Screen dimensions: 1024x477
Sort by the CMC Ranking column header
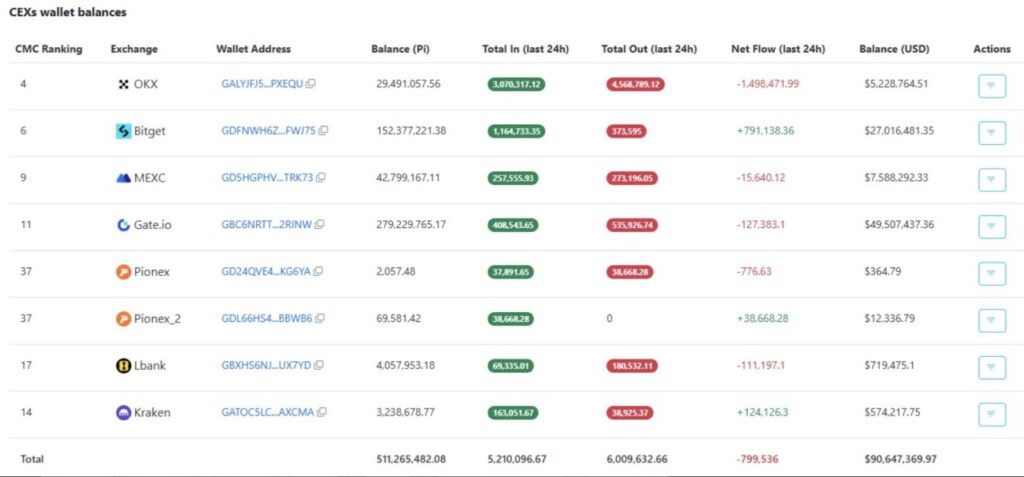(48, 49)
